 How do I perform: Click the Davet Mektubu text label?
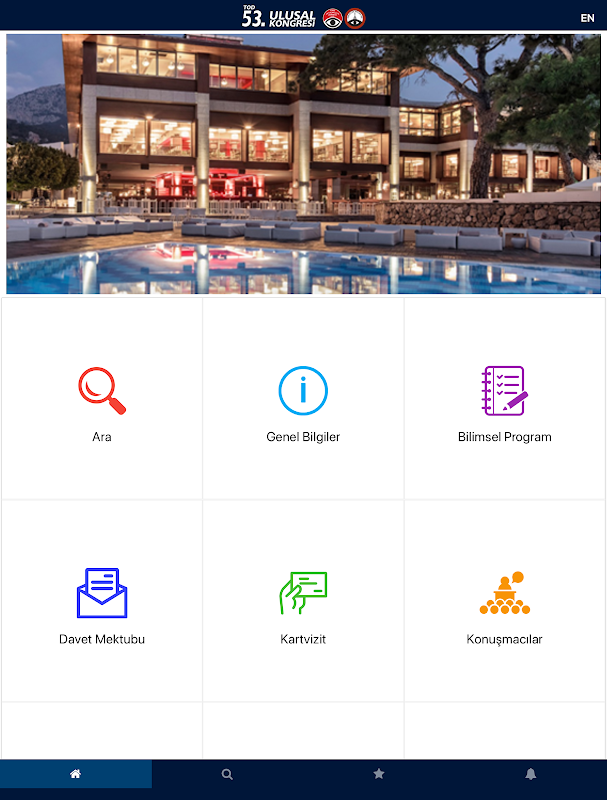102,639
